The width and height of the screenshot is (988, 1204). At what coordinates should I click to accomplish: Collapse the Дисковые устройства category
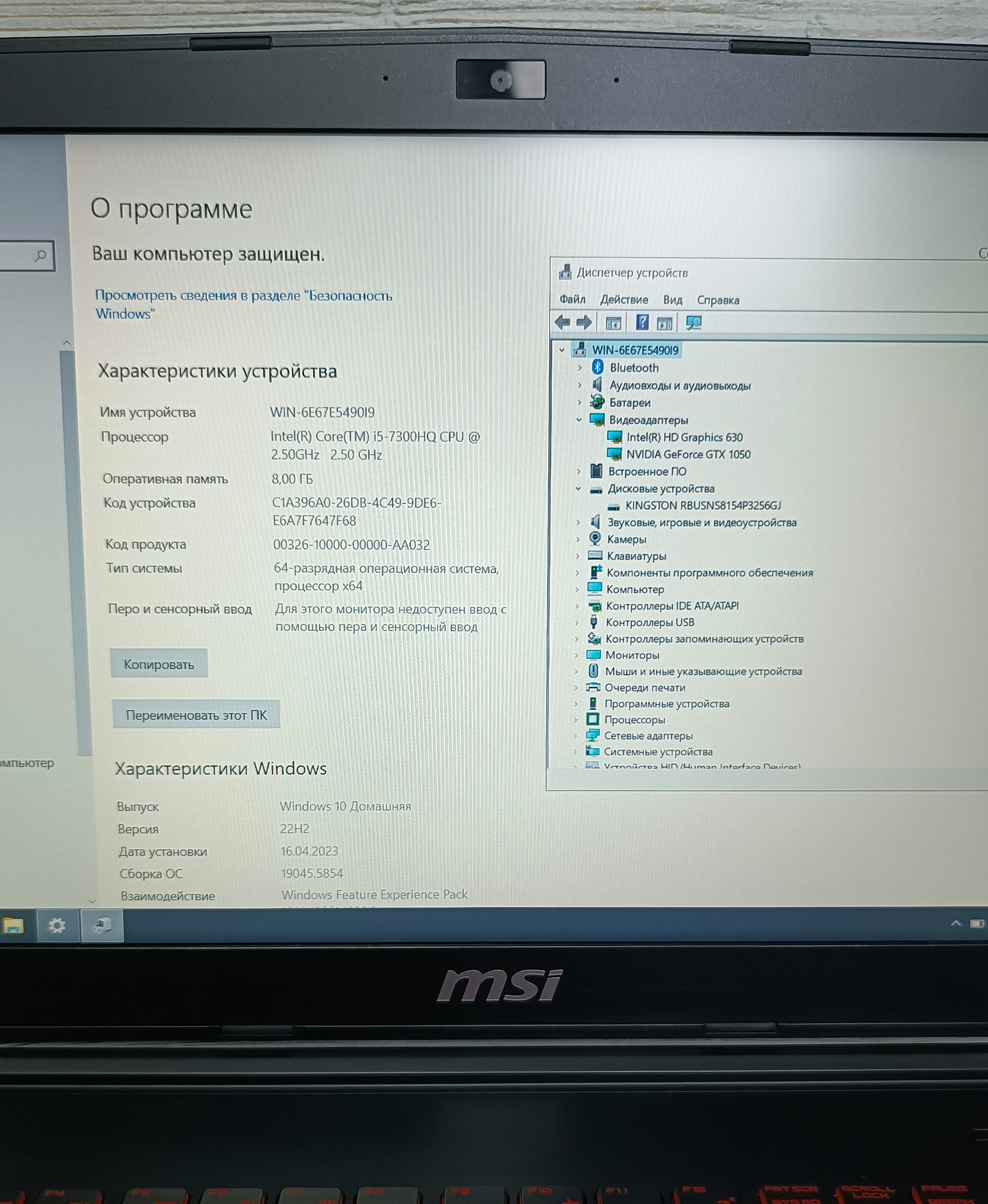tap(578, 489)
